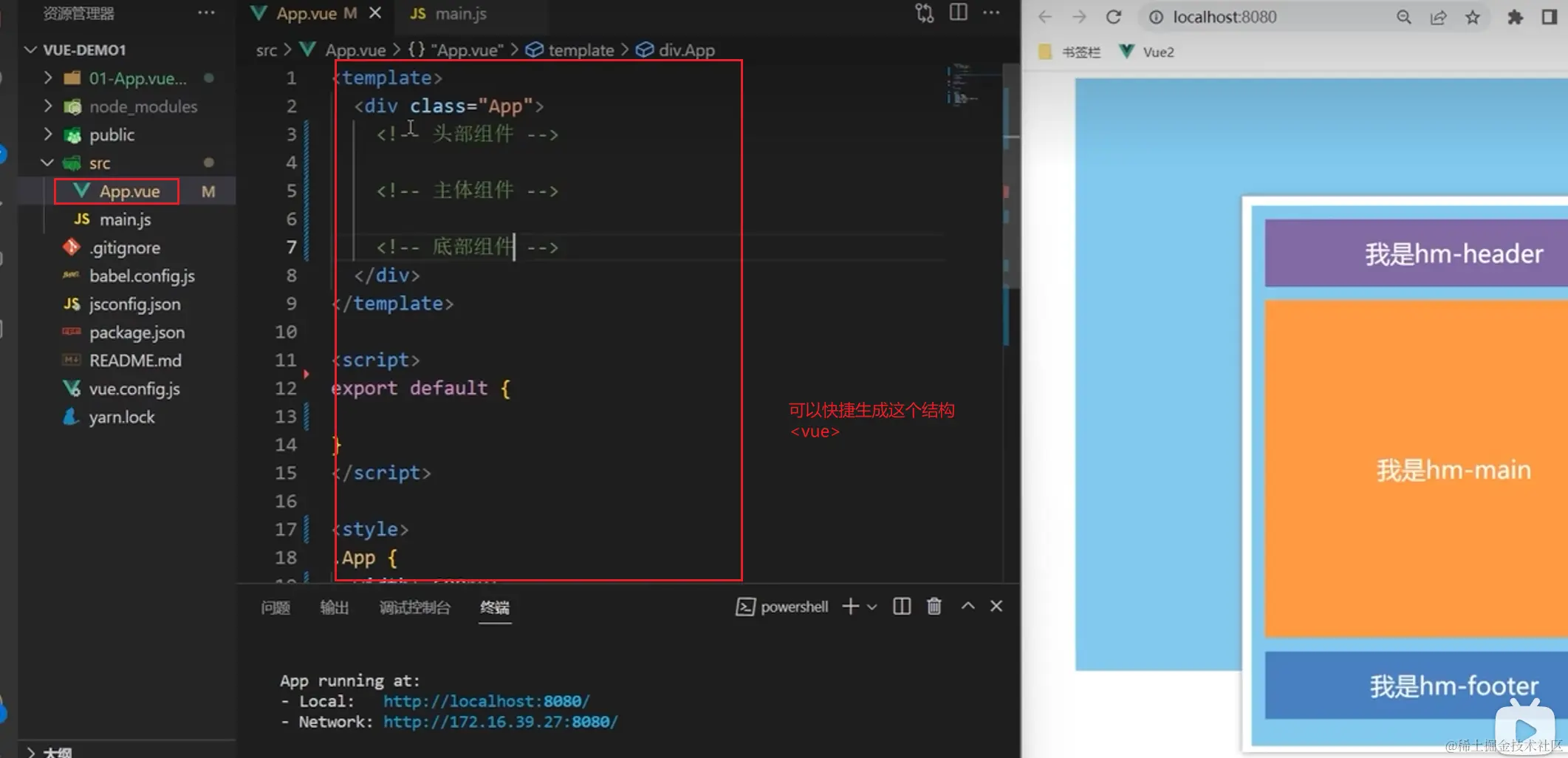Open the browser extensions puzzle icon

click(x=1515, y=17)
